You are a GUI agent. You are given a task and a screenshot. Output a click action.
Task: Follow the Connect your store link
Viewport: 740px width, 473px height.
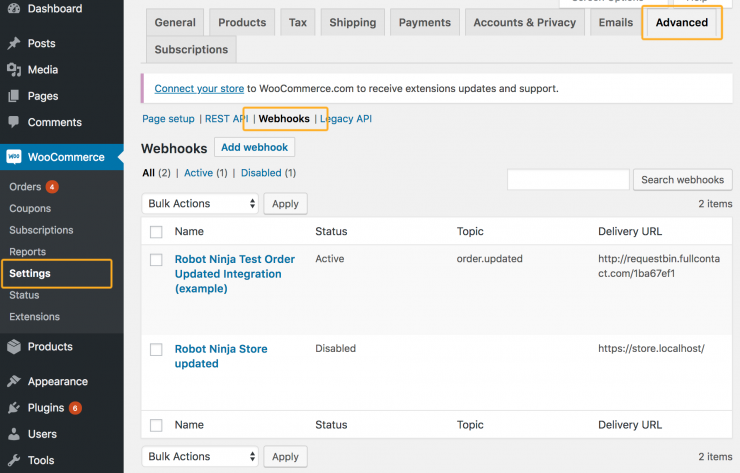(199, 89)
